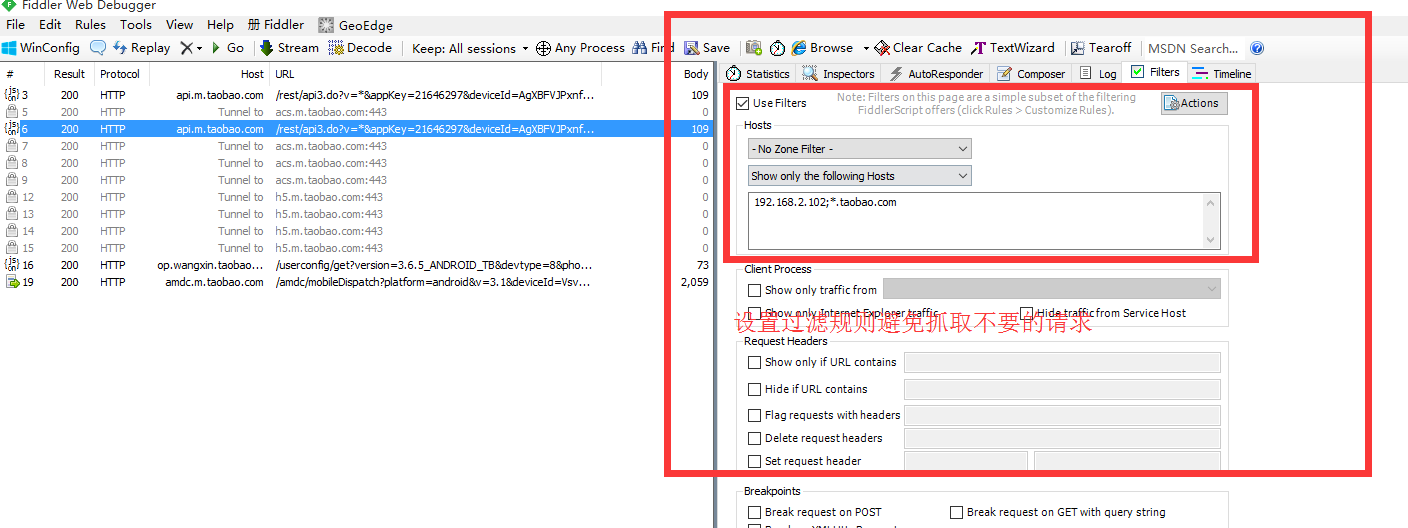Click the Fiddler menu item

coord(276,25)
